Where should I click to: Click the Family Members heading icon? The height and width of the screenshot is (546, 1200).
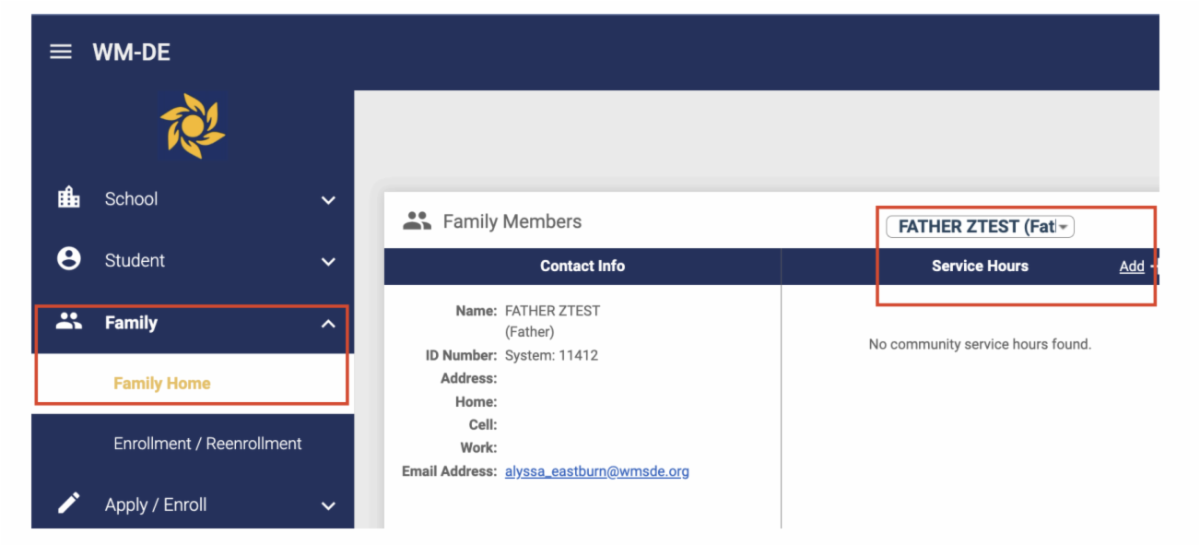pyautogui.click(x=416, y=221)
